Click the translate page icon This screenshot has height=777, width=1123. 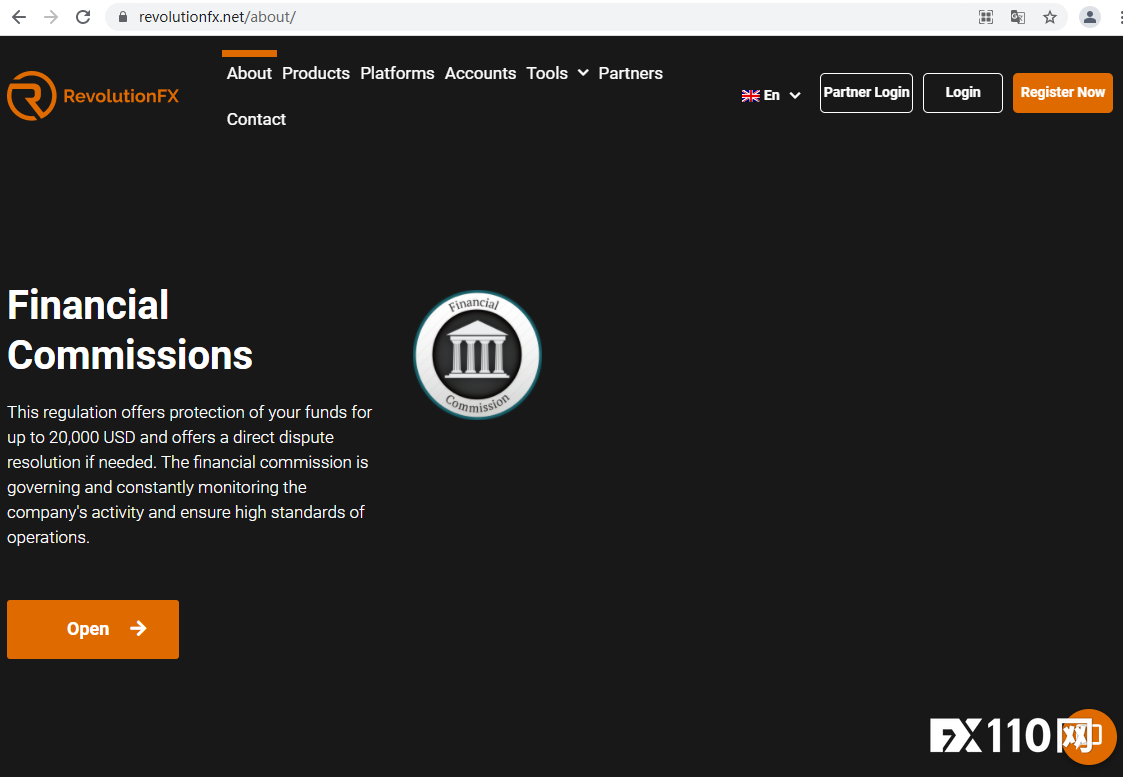coord(1017,17)
